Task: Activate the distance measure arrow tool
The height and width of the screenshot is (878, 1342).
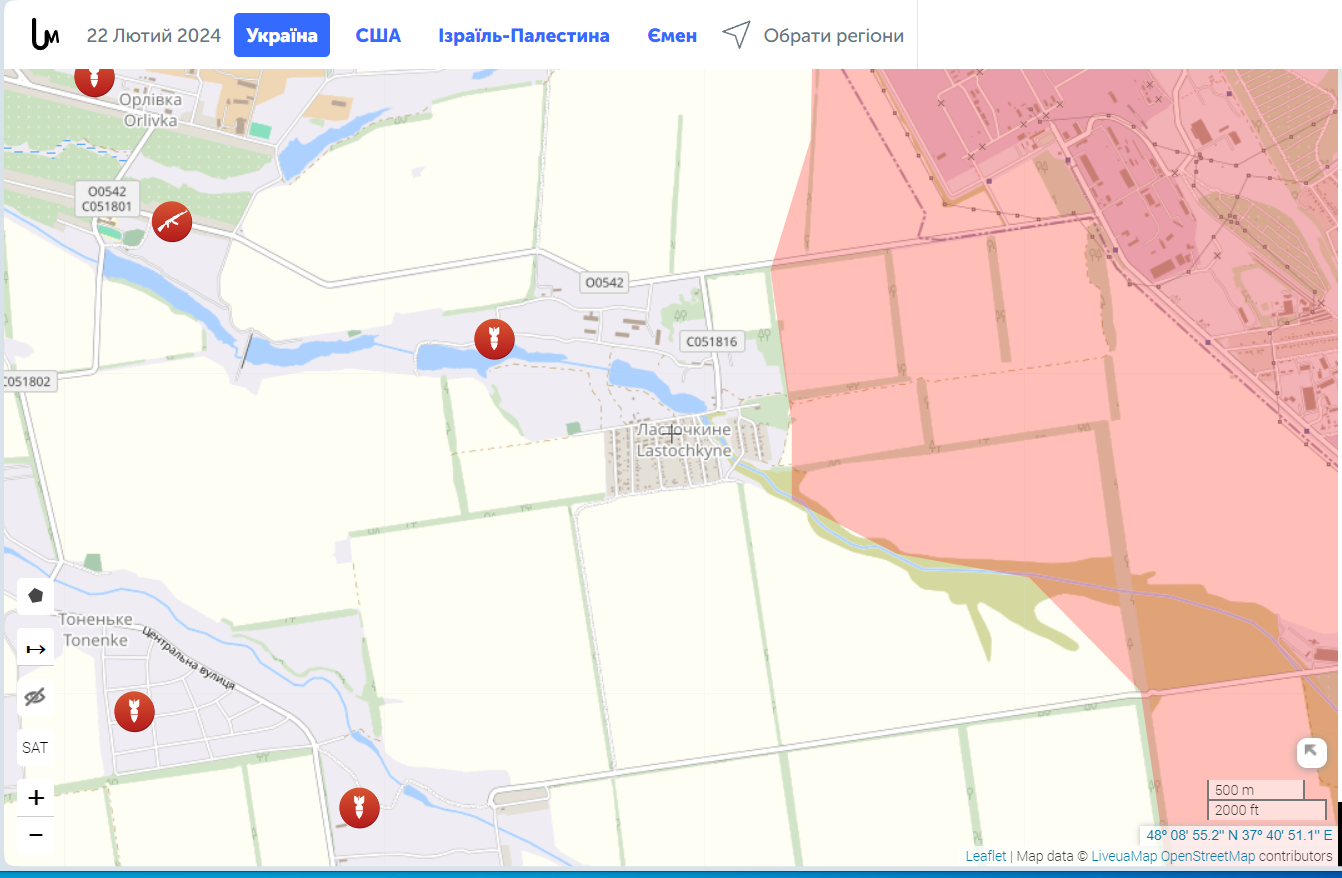Action: [x=36, y=649]
